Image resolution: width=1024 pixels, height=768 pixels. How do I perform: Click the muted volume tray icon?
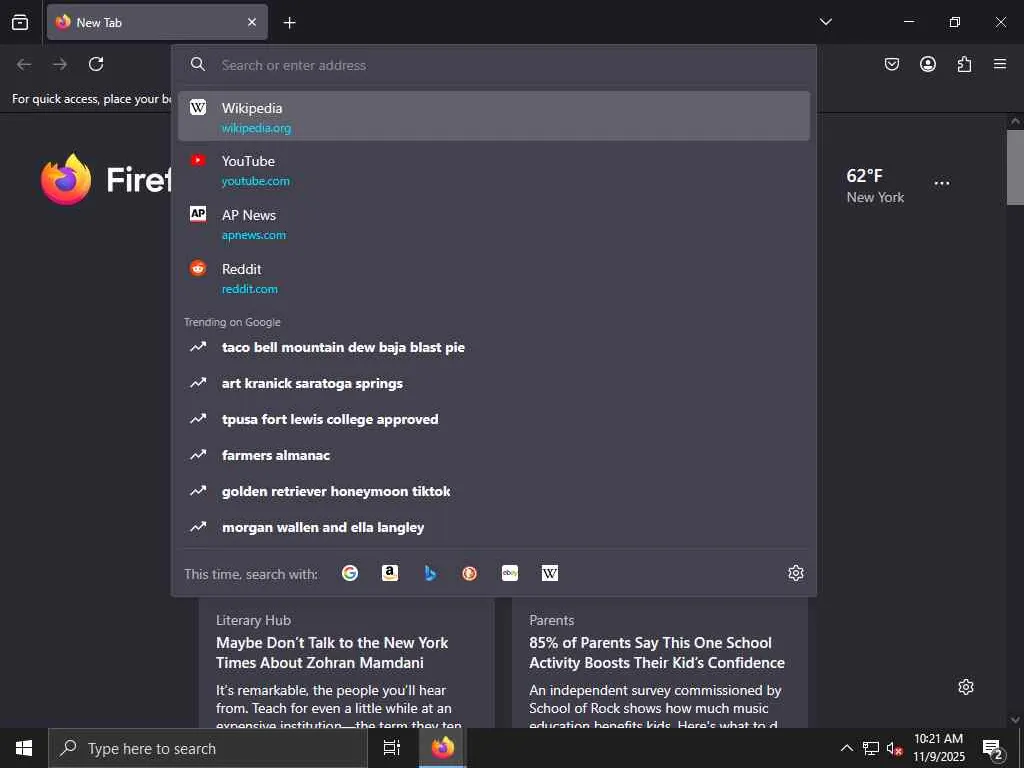click(894, 749)
